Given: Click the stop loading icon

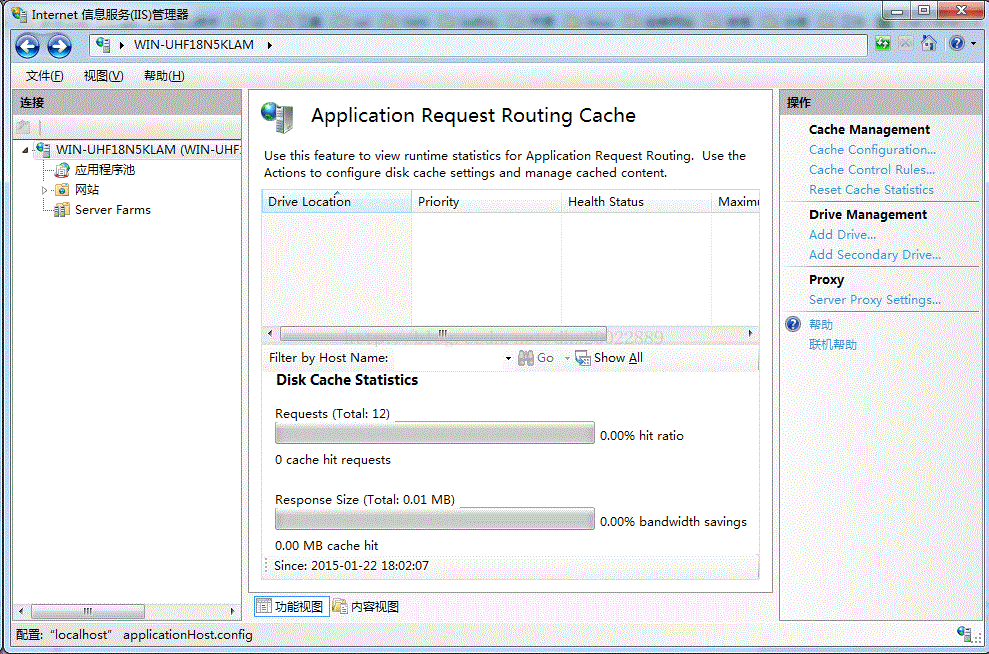Looking at the screenshot, I should [x=906, y=44].
